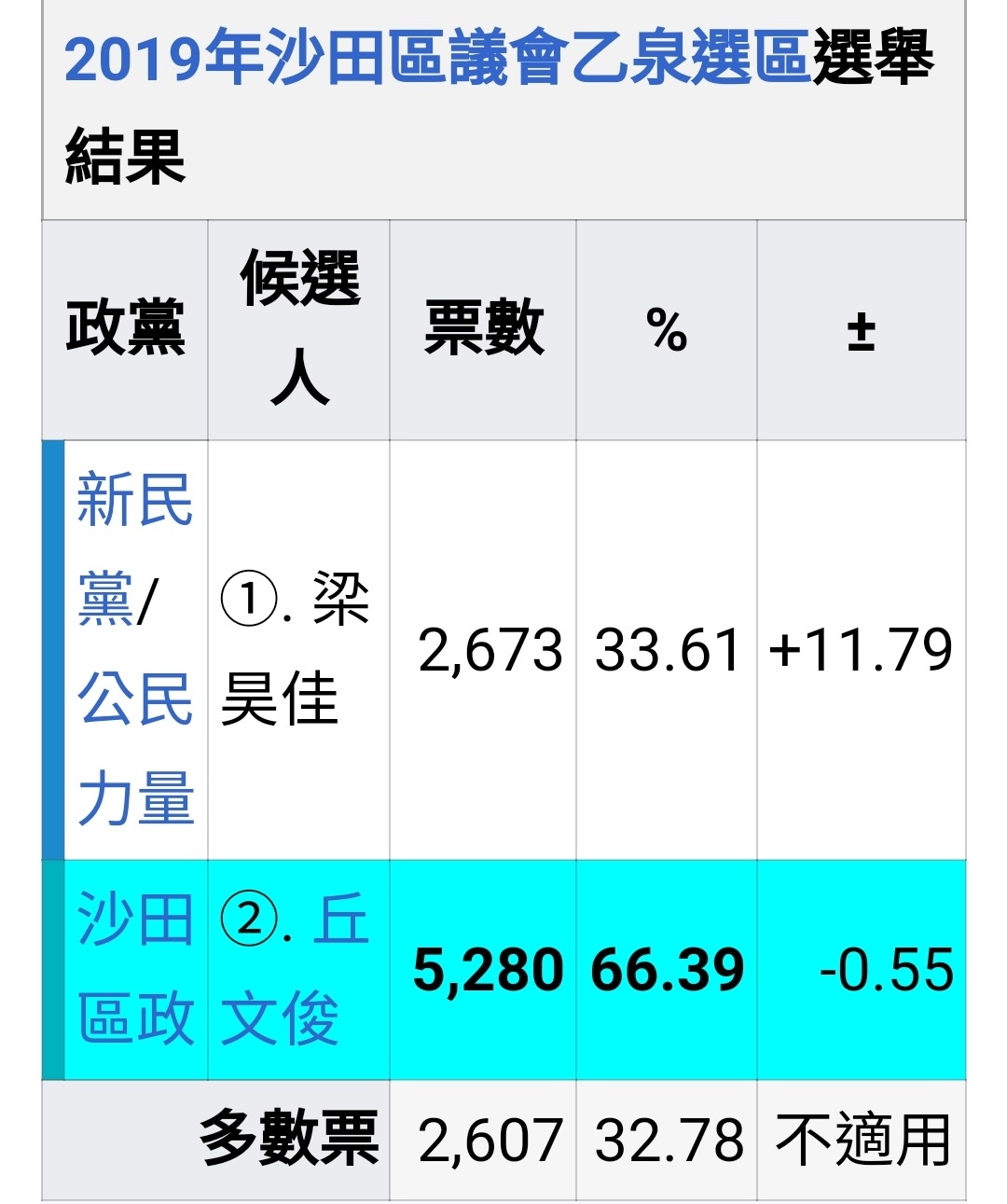Click the teal party color bar

point(53,970)
